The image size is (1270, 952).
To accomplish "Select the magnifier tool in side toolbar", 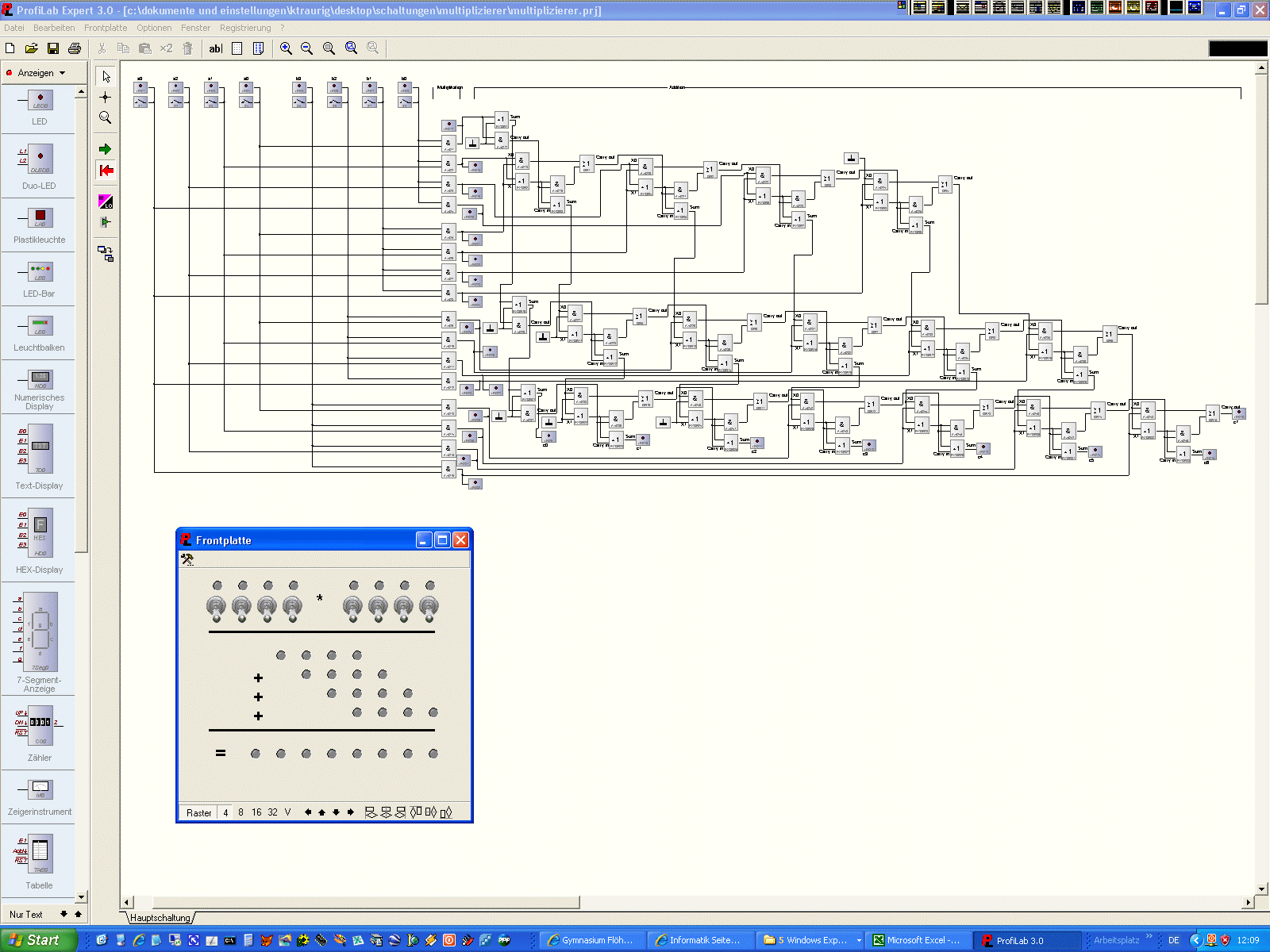I will pyautogui.click(x=106, y=117).
